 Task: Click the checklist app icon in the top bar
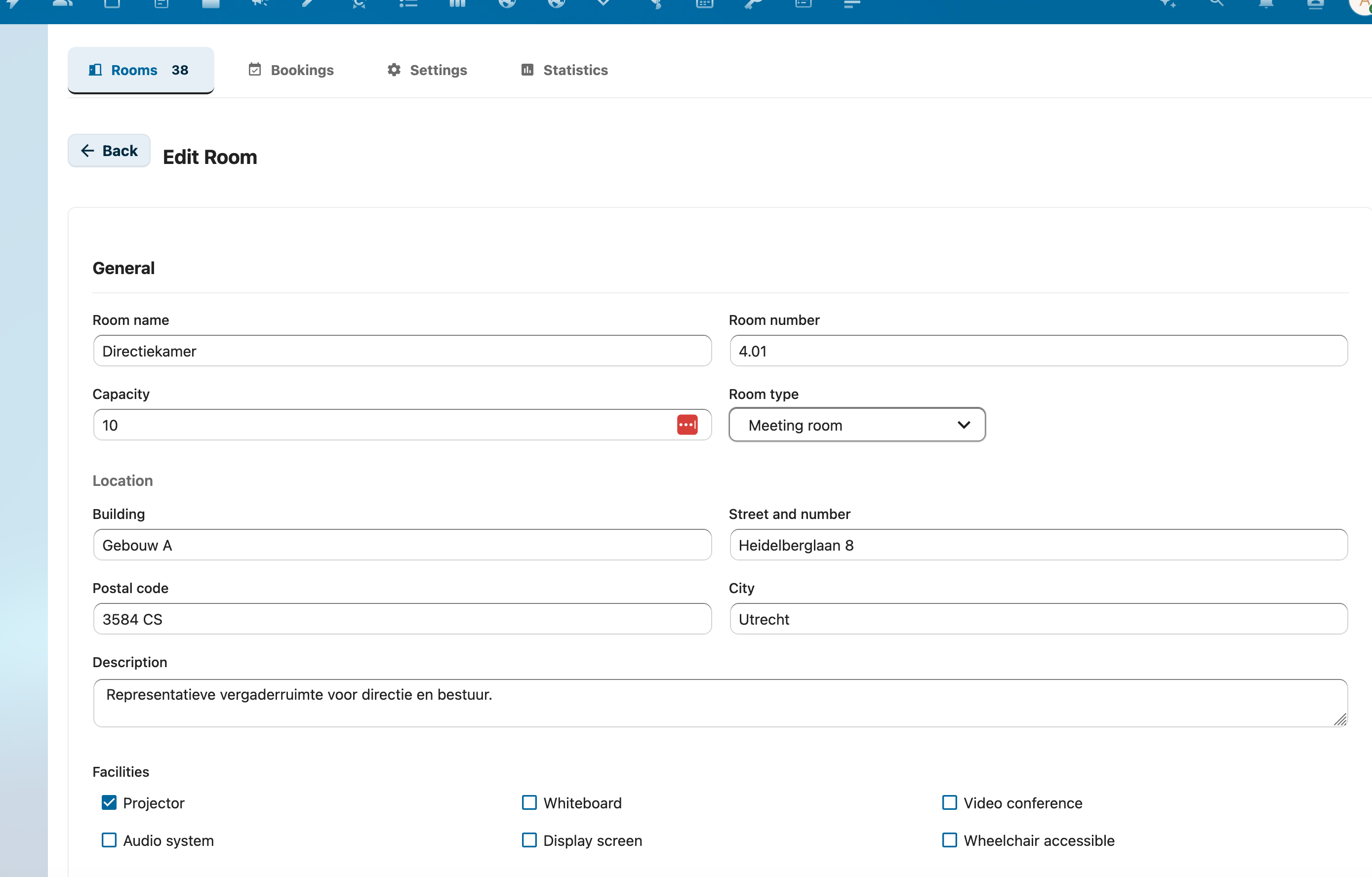coord(407,4)
